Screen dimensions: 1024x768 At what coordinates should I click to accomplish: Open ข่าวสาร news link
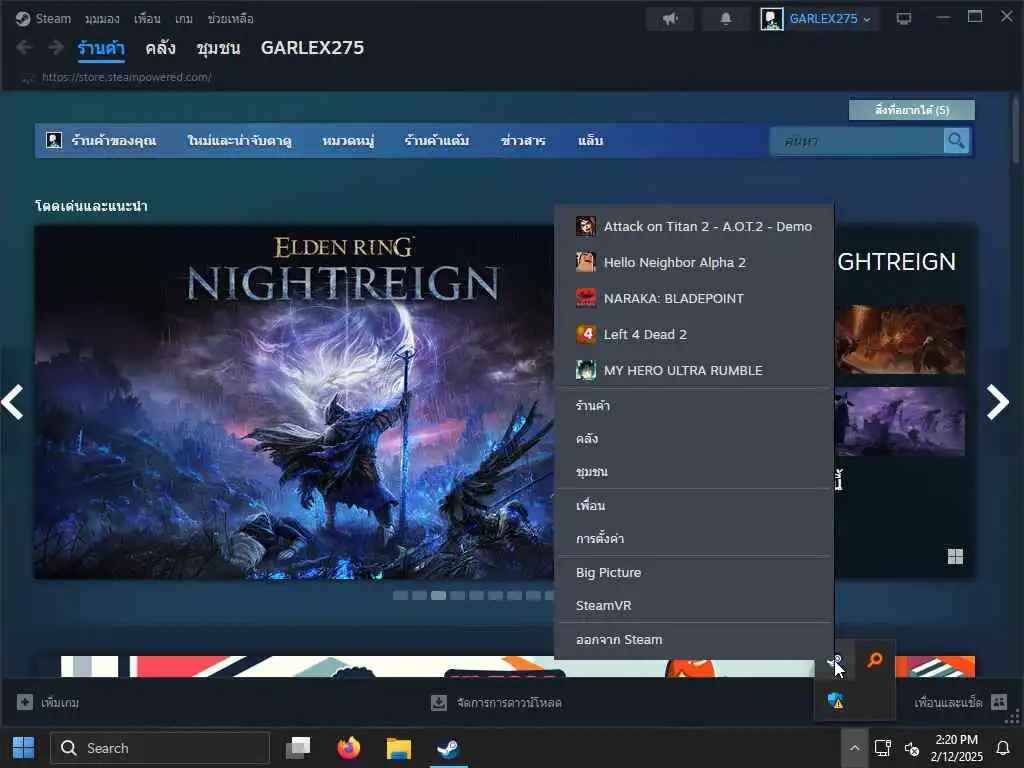point(523,140)
